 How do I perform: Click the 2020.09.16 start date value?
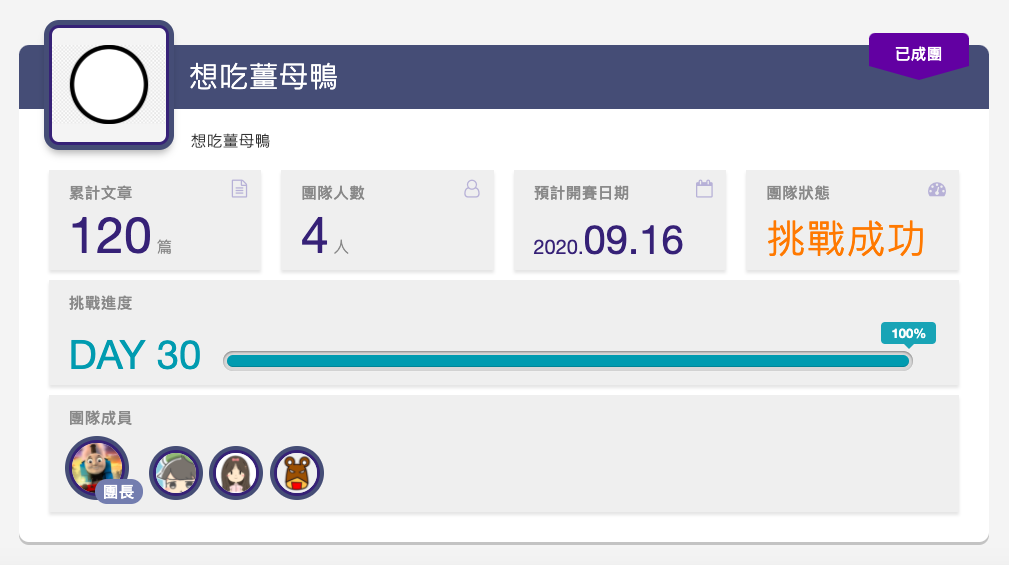point(607,241)
